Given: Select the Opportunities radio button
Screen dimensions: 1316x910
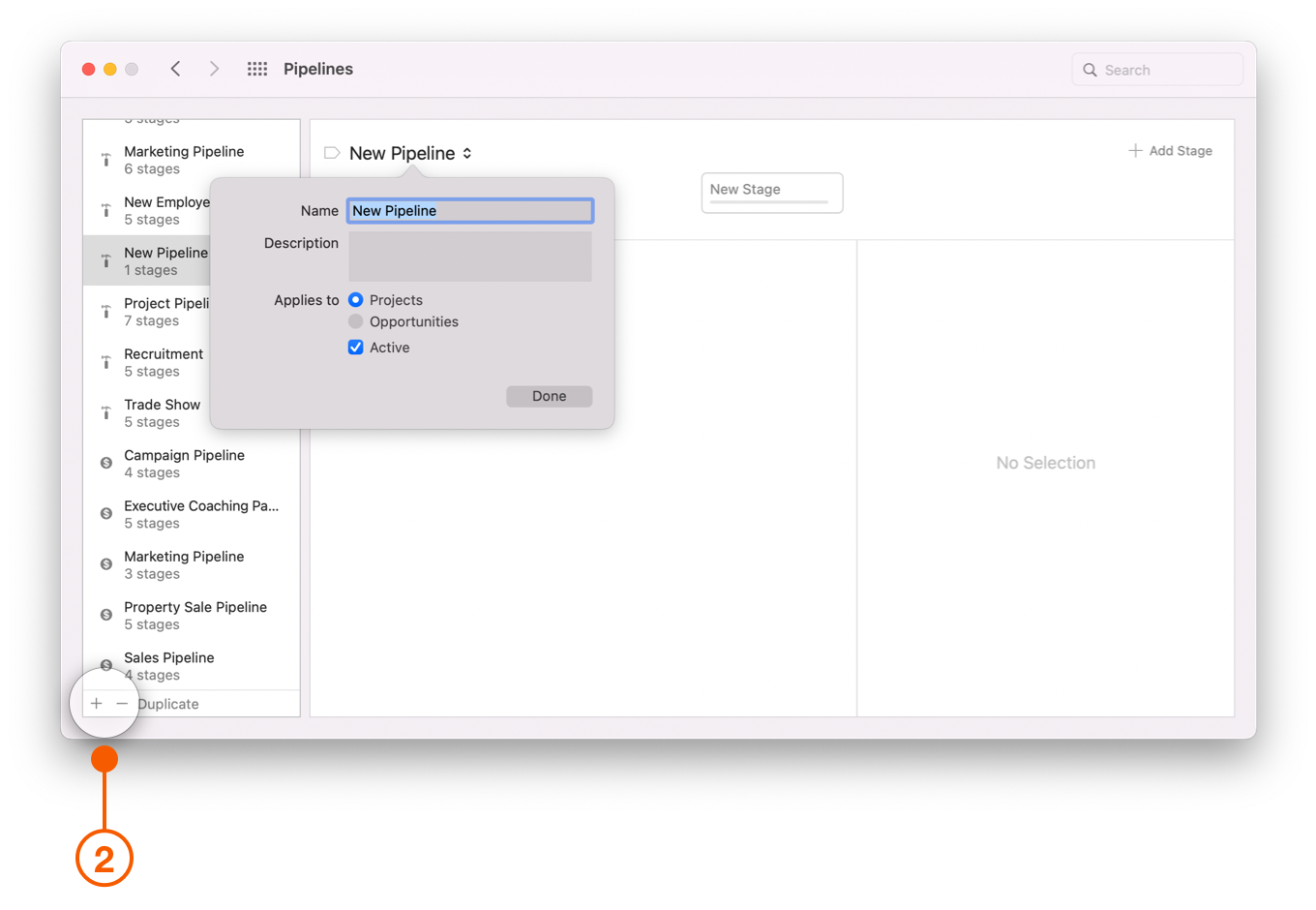Looking at the screenshot, I should tap(355, 321).
